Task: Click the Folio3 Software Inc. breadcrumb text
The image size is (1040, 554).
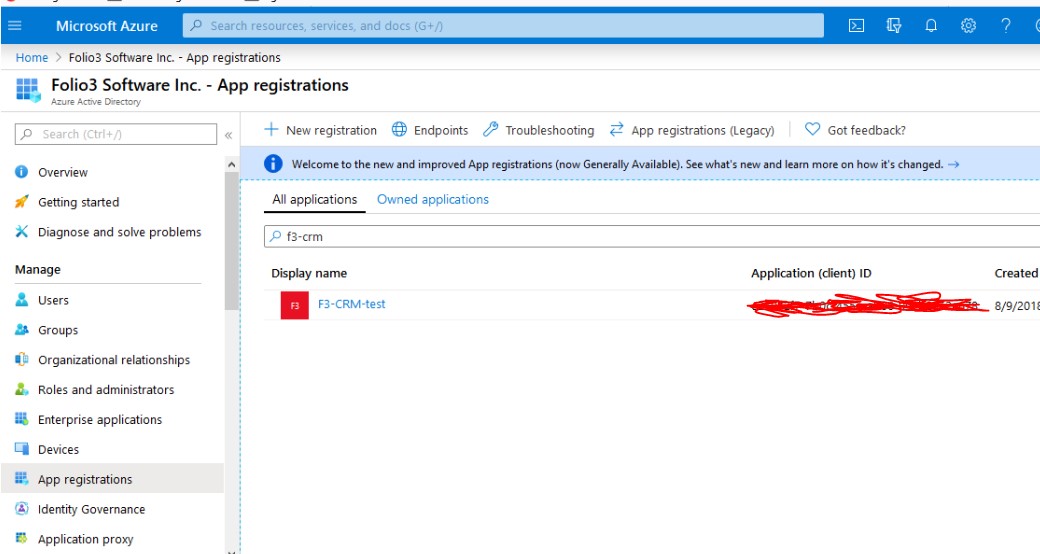Action: pyautogui.click(x=174, y=58)
